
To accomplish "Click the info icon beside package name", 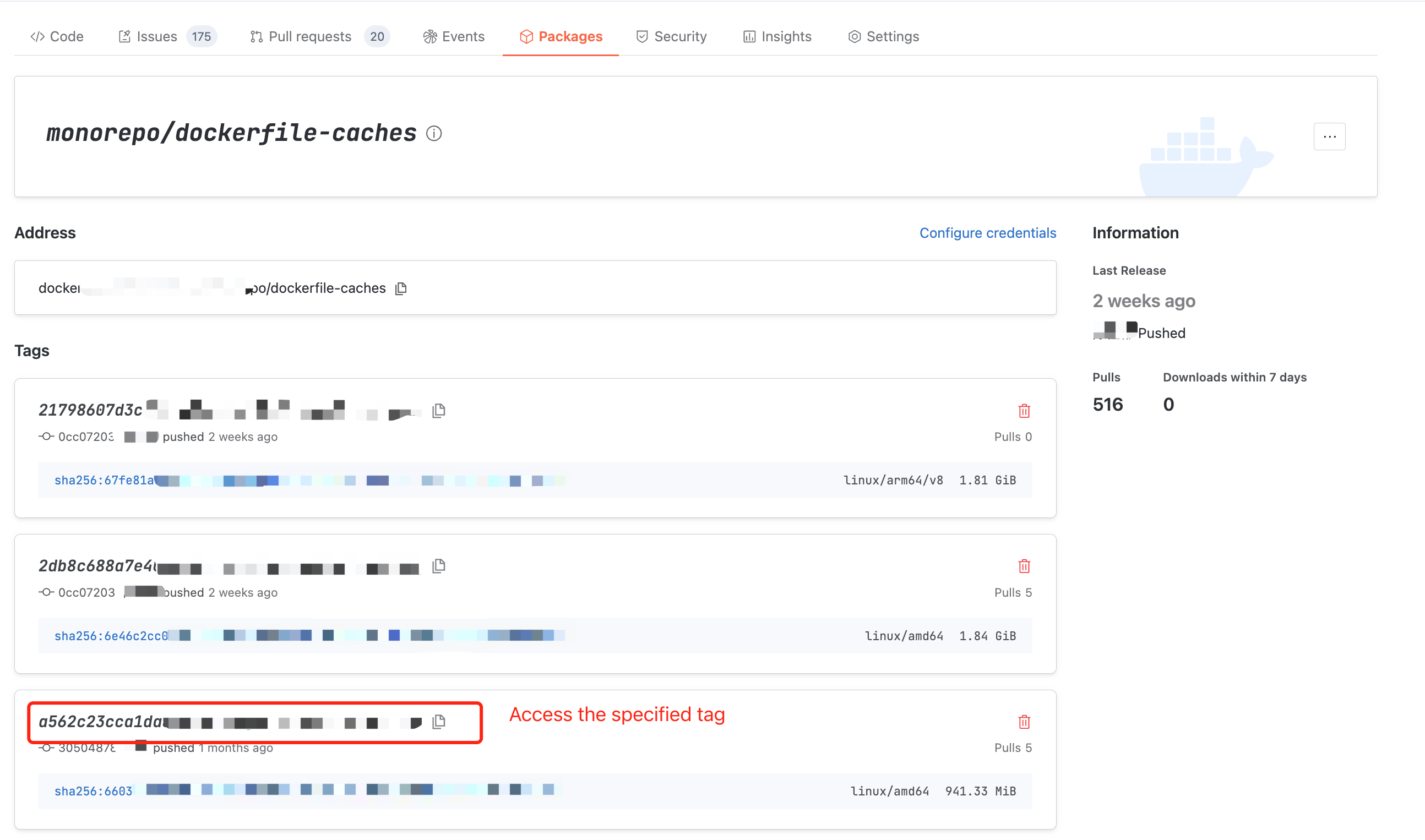I will (434, 134).
